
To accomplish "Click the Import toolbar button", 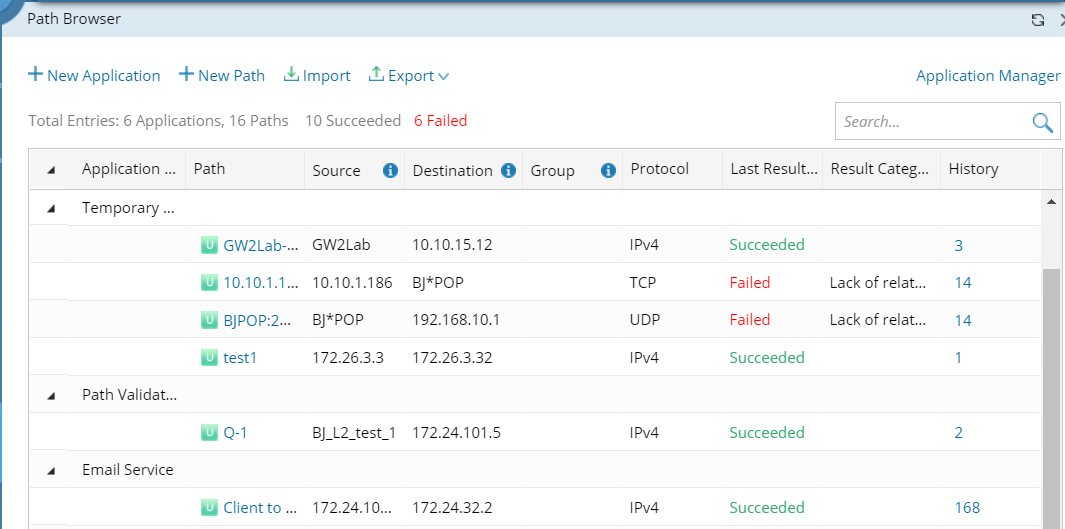I will pyautogui.click(x=317, y=76).
